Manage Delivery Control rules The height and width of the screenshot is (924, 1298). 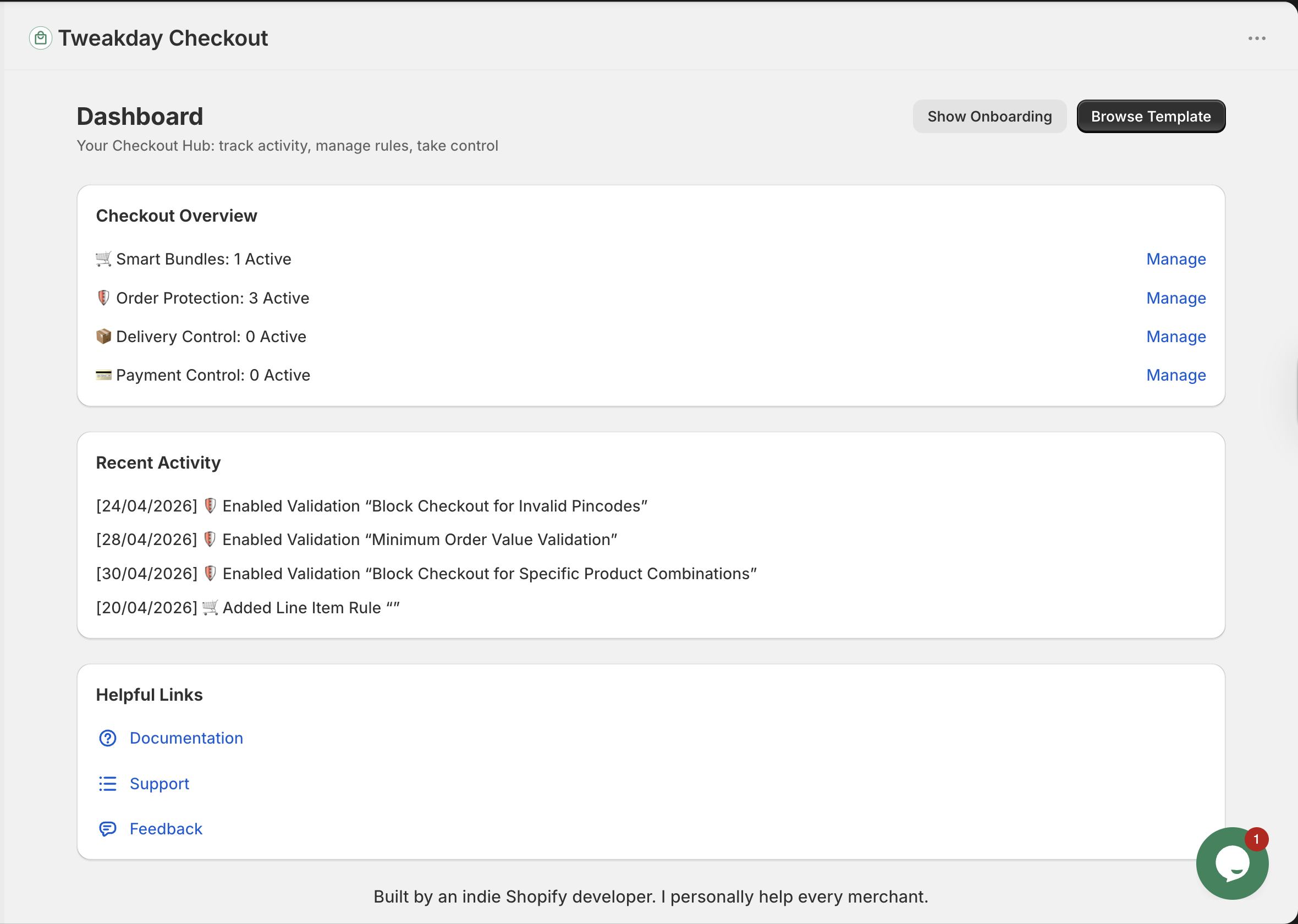[x=1176, y=336]
